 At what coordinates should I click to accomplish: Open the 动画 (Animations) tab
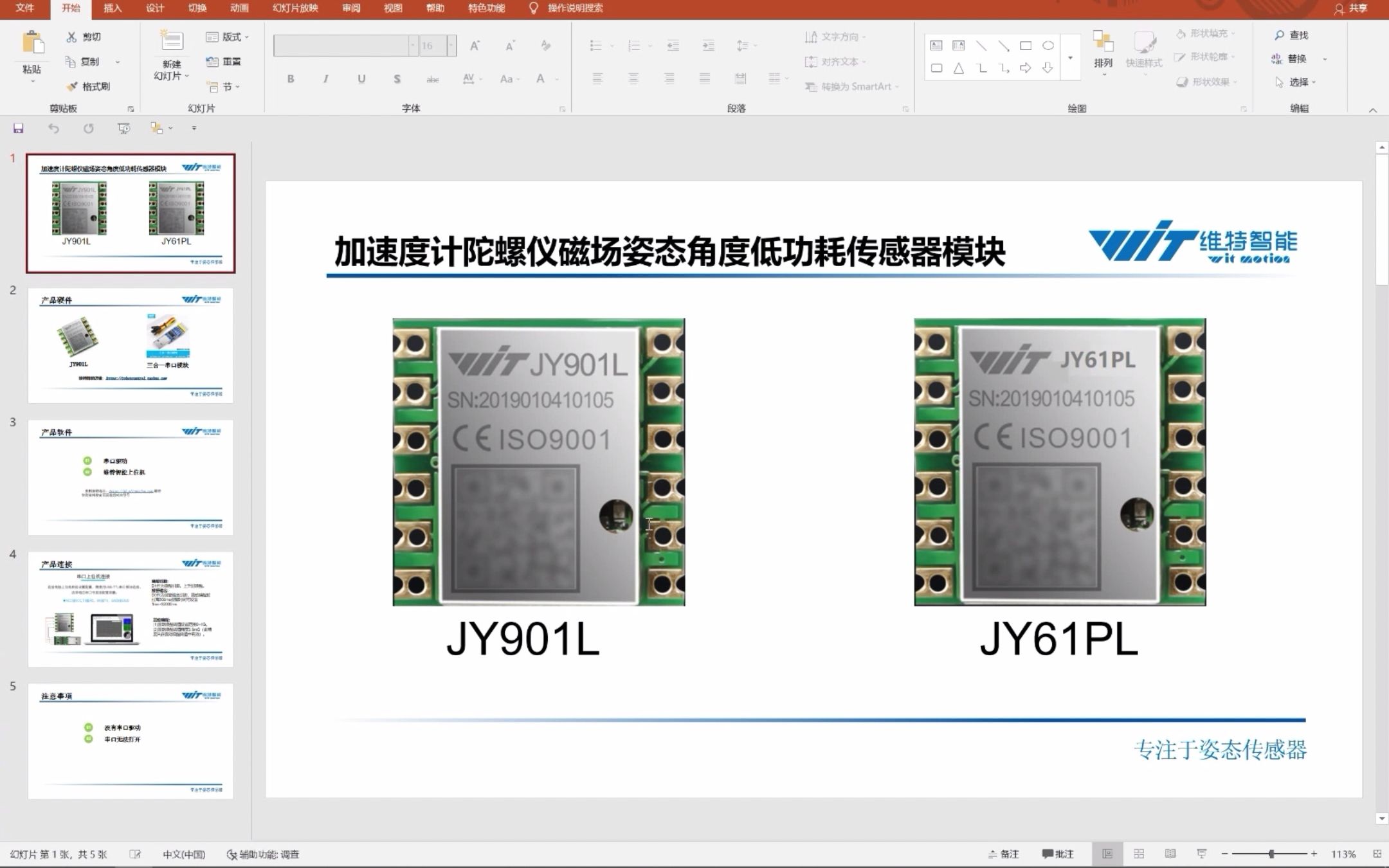click(x=239, y=8)
